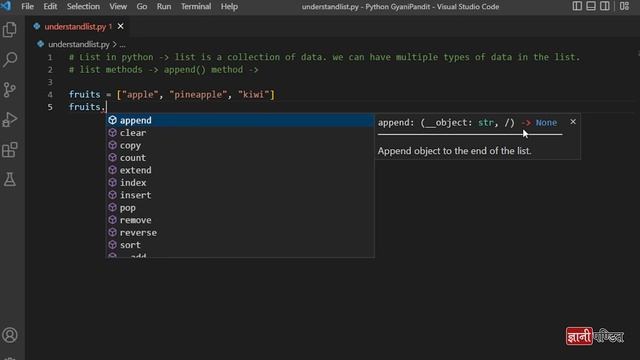Open the Extensions view

click(x=10, y=149)
